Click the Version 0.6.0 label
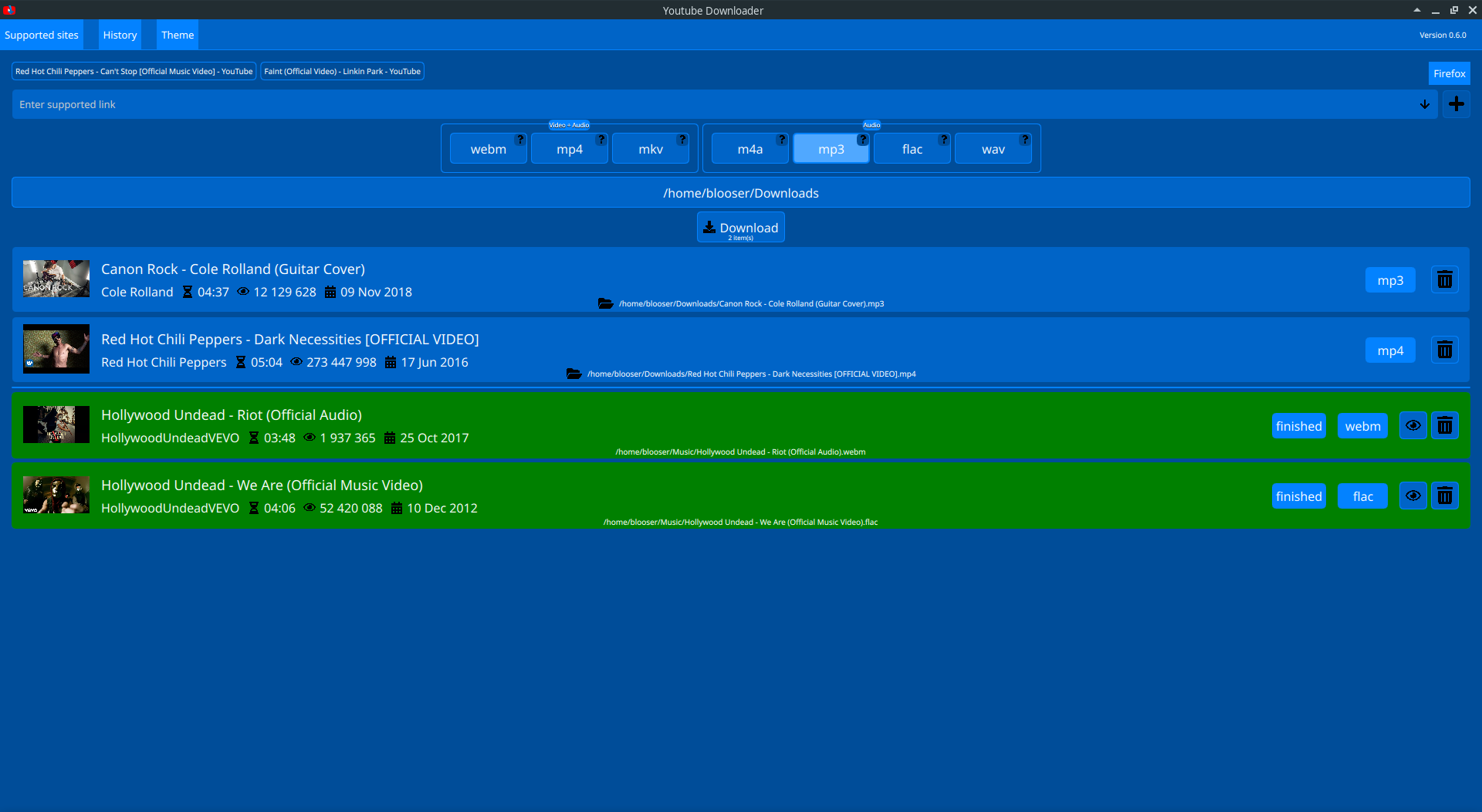Screen dimensions: 1482x812 1442,35
